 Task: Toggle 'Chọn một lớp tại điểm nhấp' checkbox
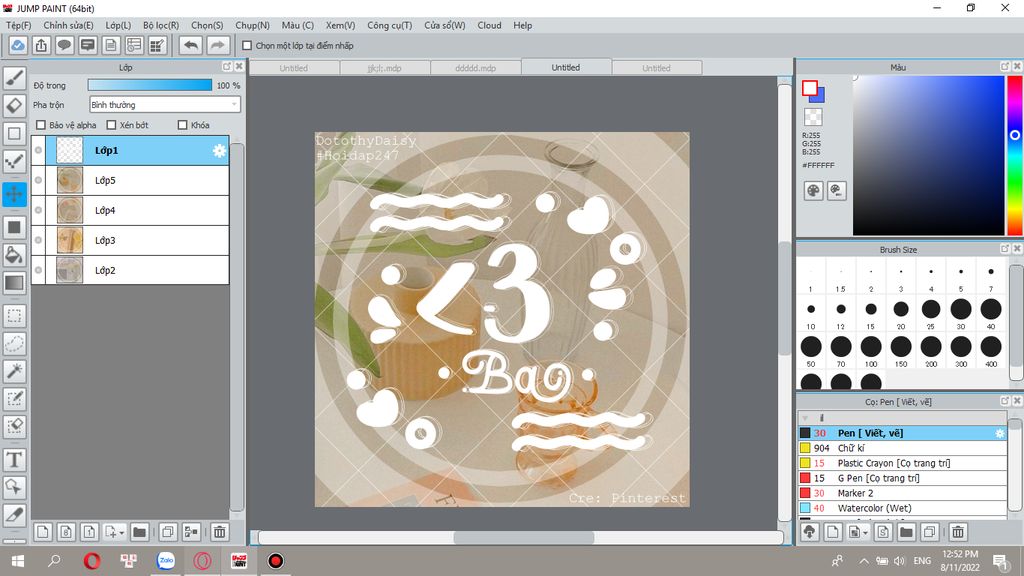click(247, 46)
